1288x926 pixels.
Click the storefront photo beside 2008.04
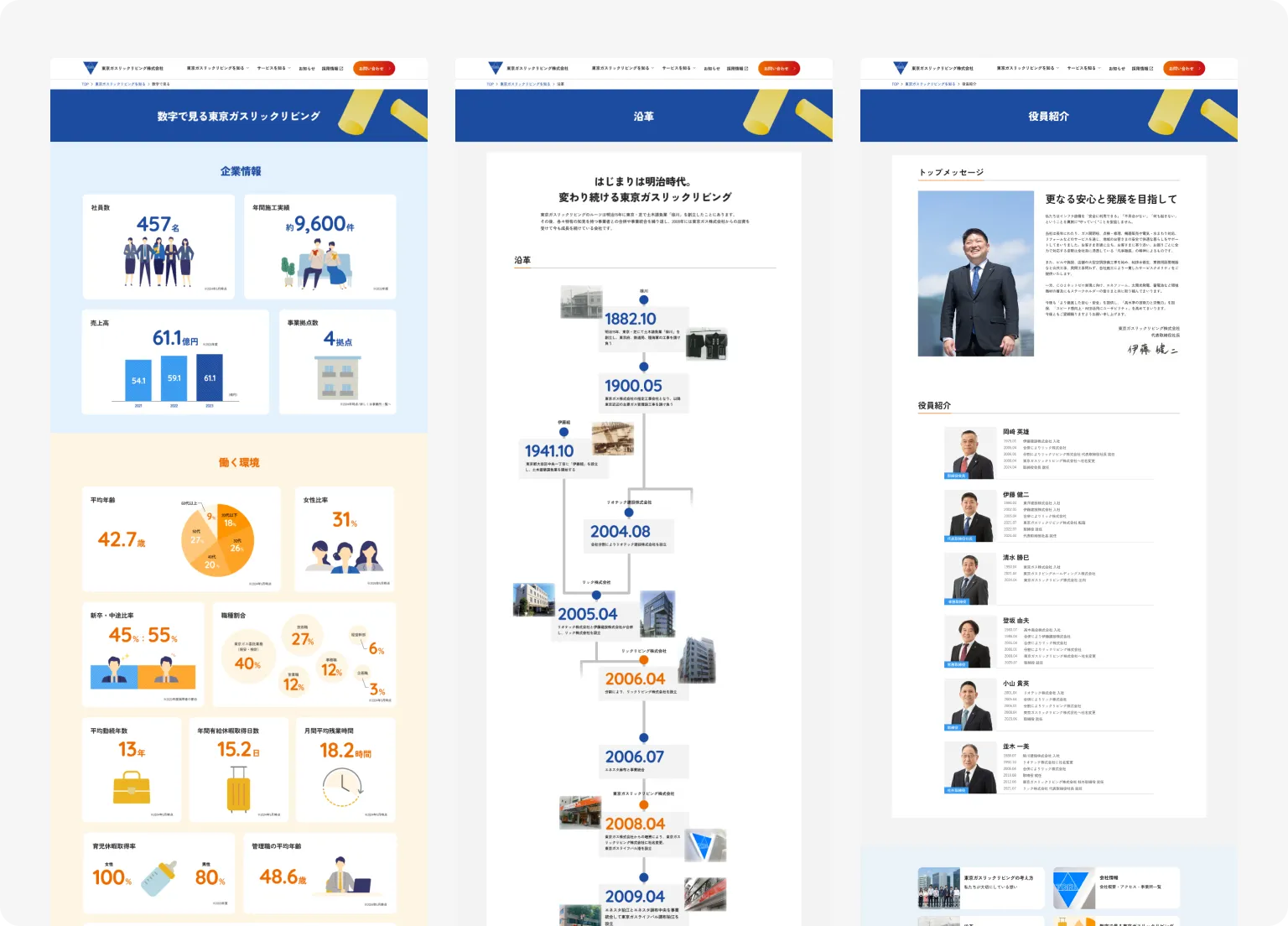580,813
